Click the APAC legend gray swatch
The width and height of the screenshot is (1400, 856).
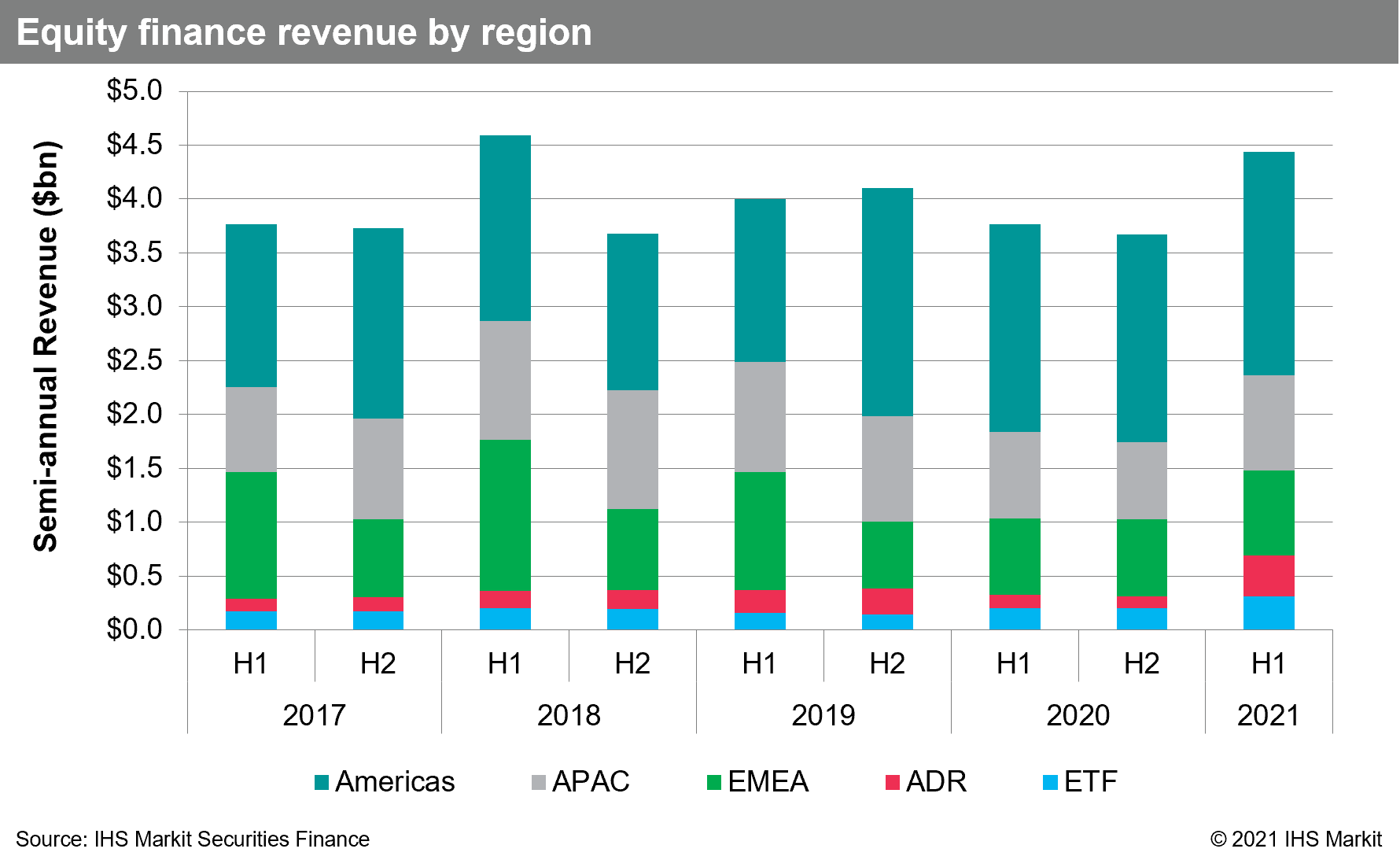click(x=538, y=782)
